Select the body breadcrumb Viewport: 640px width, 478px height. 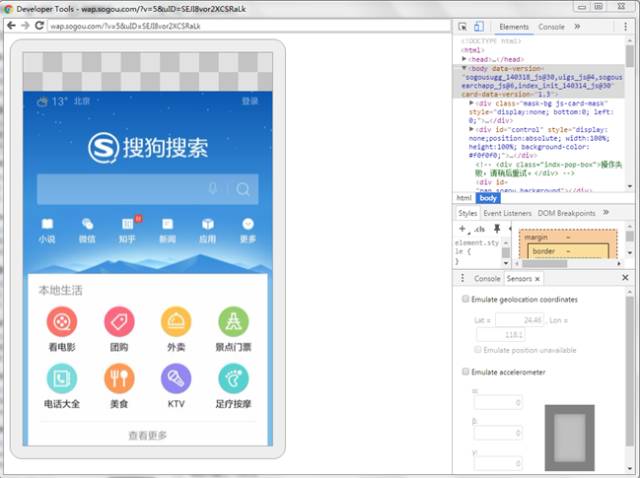click(488, 198)
